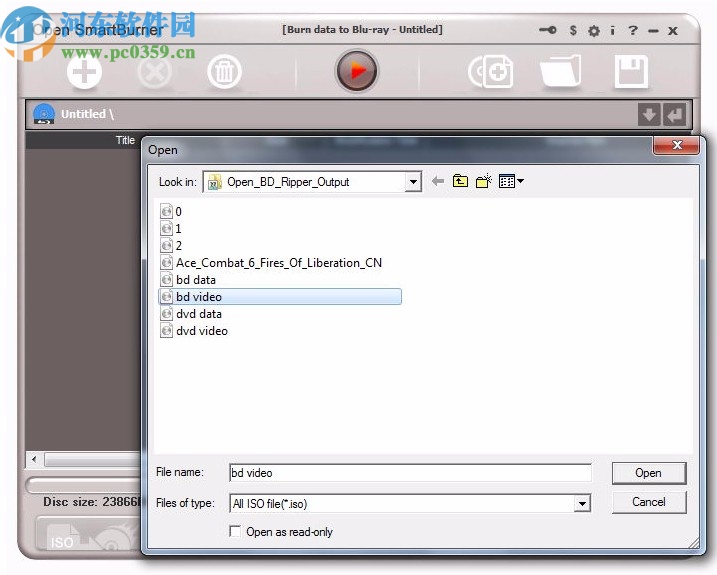This screenshot has width=717, height=575.
Task: Click the Up One Level folder icon
Action: (x=460, y=181)
